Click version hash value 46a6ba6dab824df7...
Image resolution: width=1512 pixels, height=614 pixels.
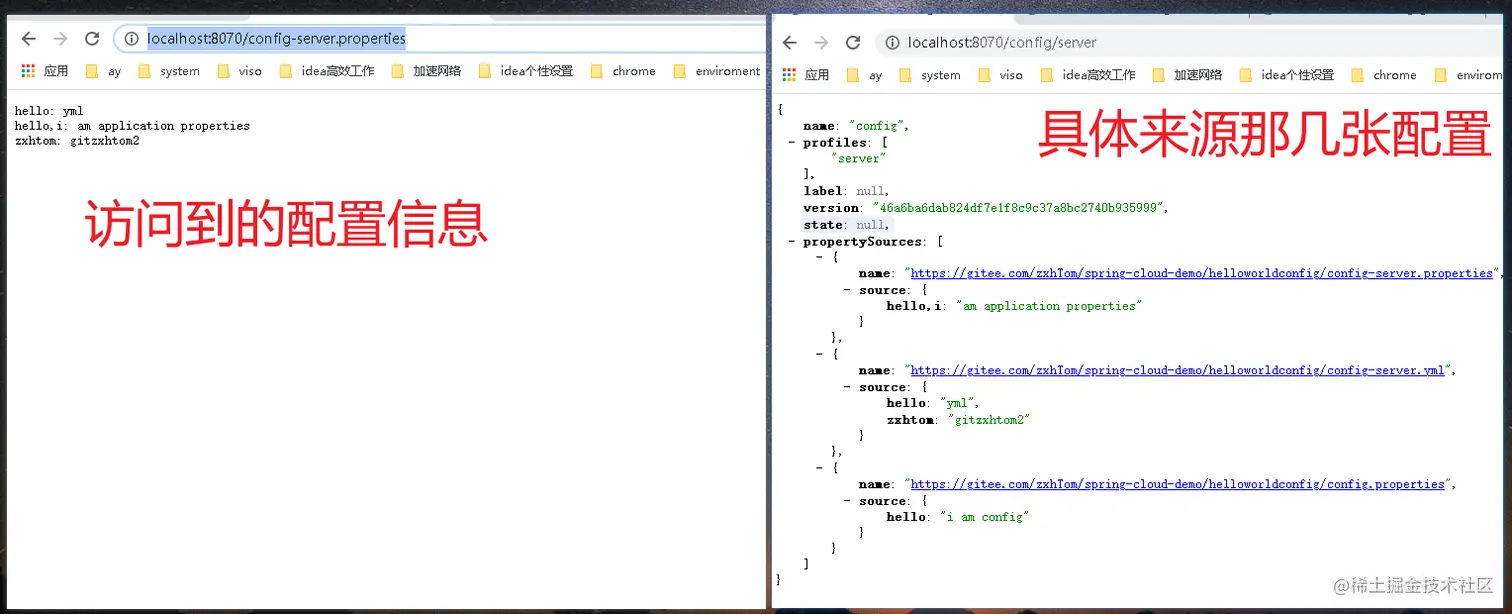(1020, 208)
